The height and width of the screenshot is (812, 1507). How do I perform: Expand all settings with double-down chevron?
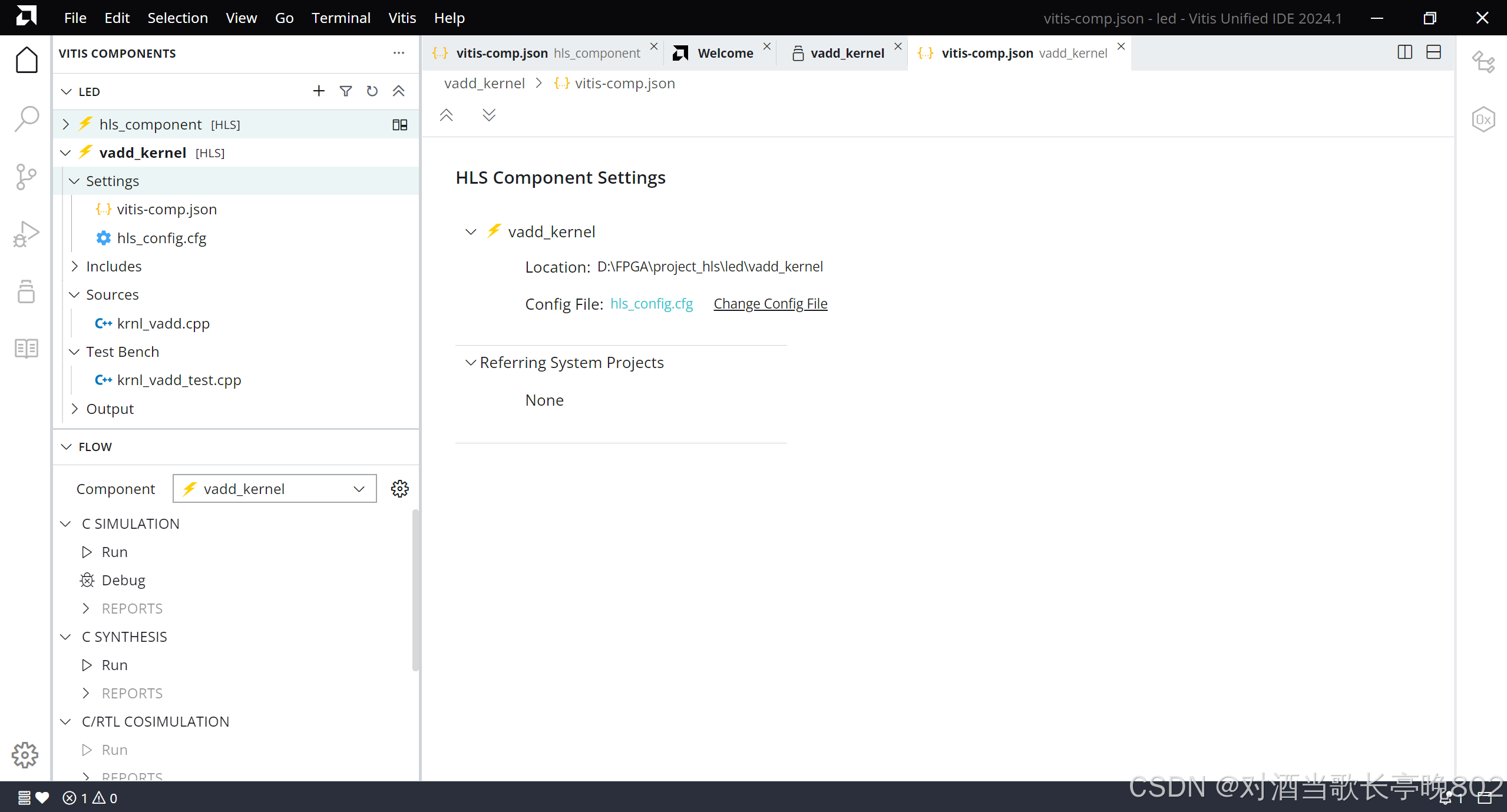click(489, 115)
